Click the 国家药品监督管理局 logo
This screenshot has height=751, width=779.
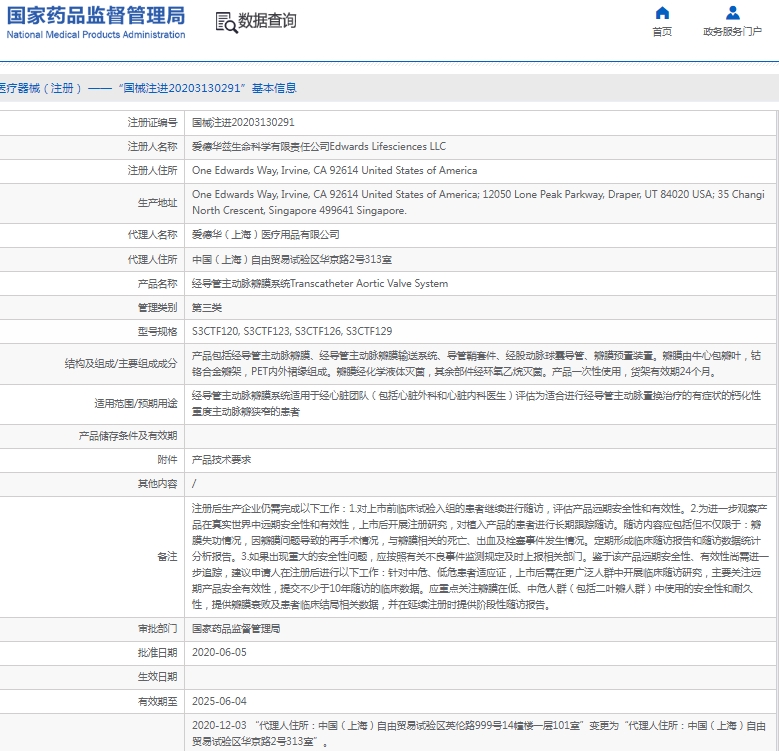[96, 21]
